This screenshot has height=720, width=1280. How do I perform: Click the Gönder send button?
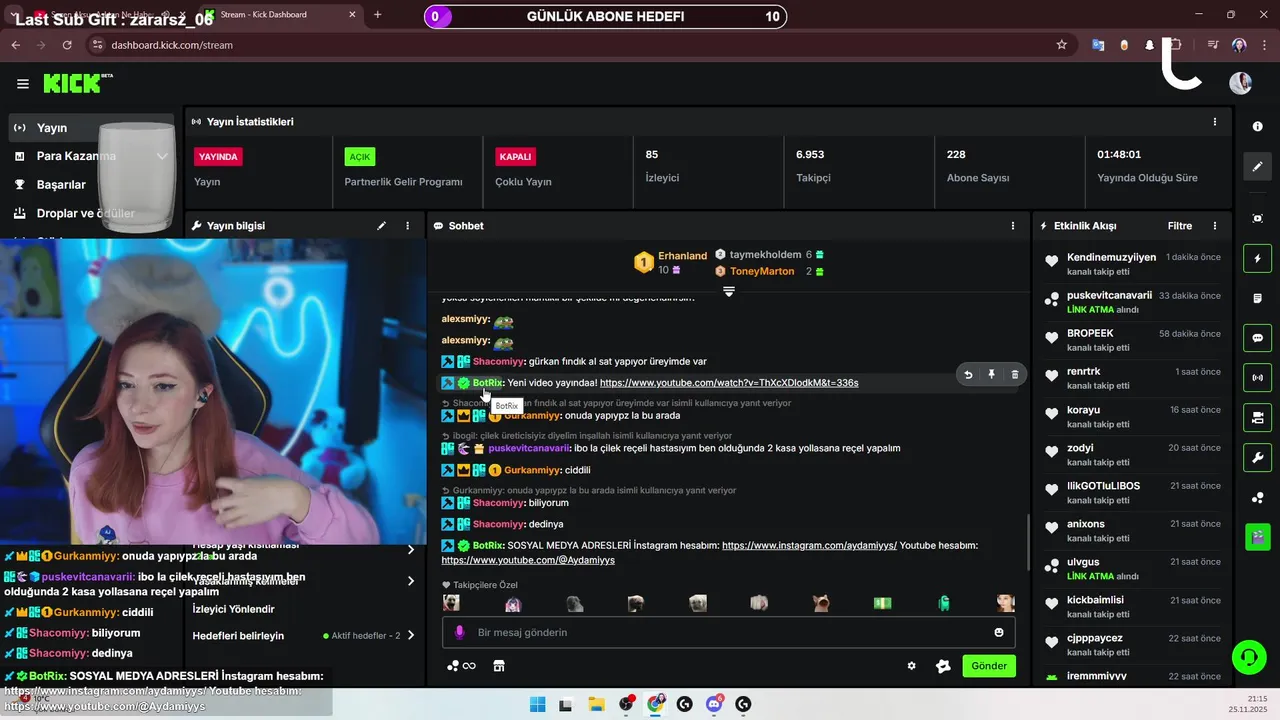point(989,666)
